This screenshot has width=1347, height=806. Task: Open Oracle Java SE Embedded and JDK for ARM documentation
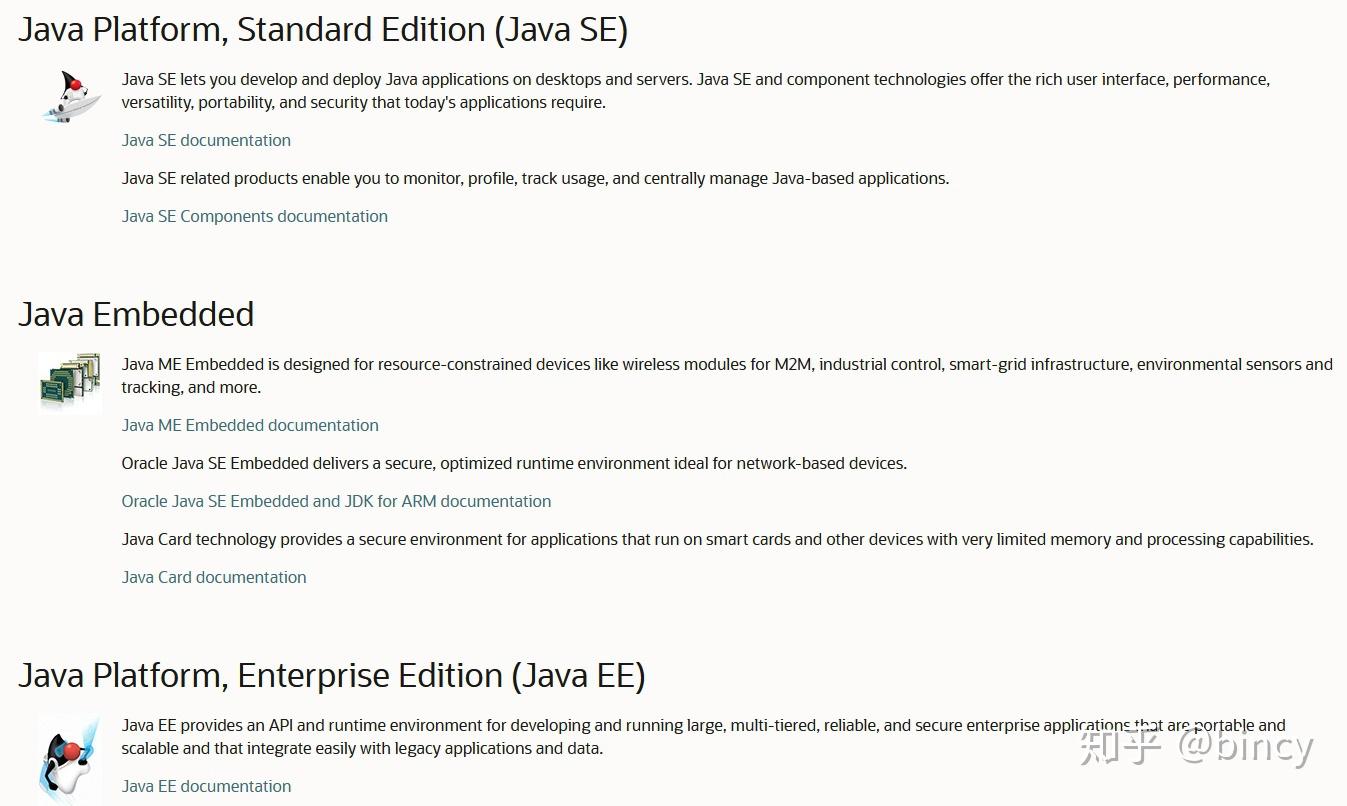pos(336,501)
